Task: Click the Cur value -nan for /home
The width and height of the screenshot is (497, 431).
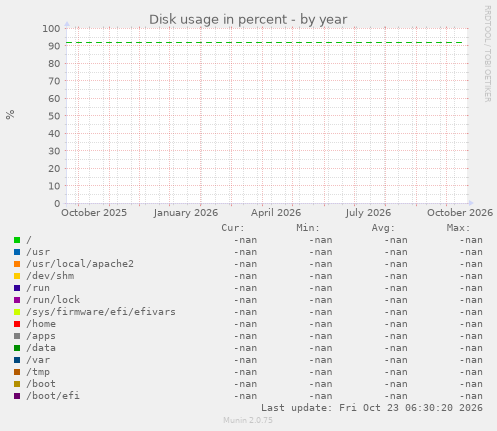Action: [x=245, y=324]
